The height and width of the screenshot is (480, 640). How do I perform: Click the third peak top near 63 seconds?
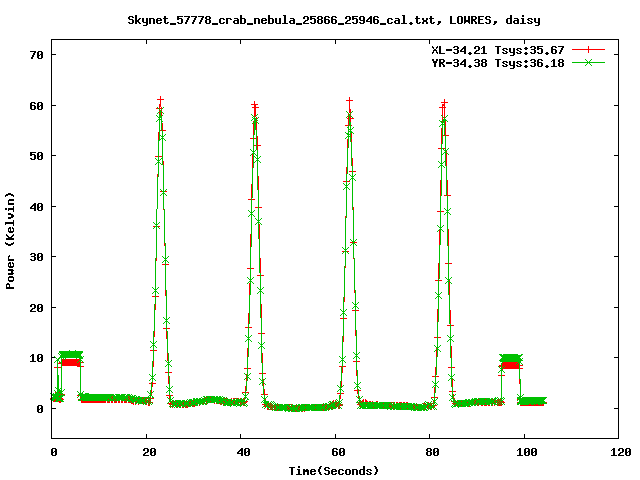pyautogui.click(x=349, y=100)
